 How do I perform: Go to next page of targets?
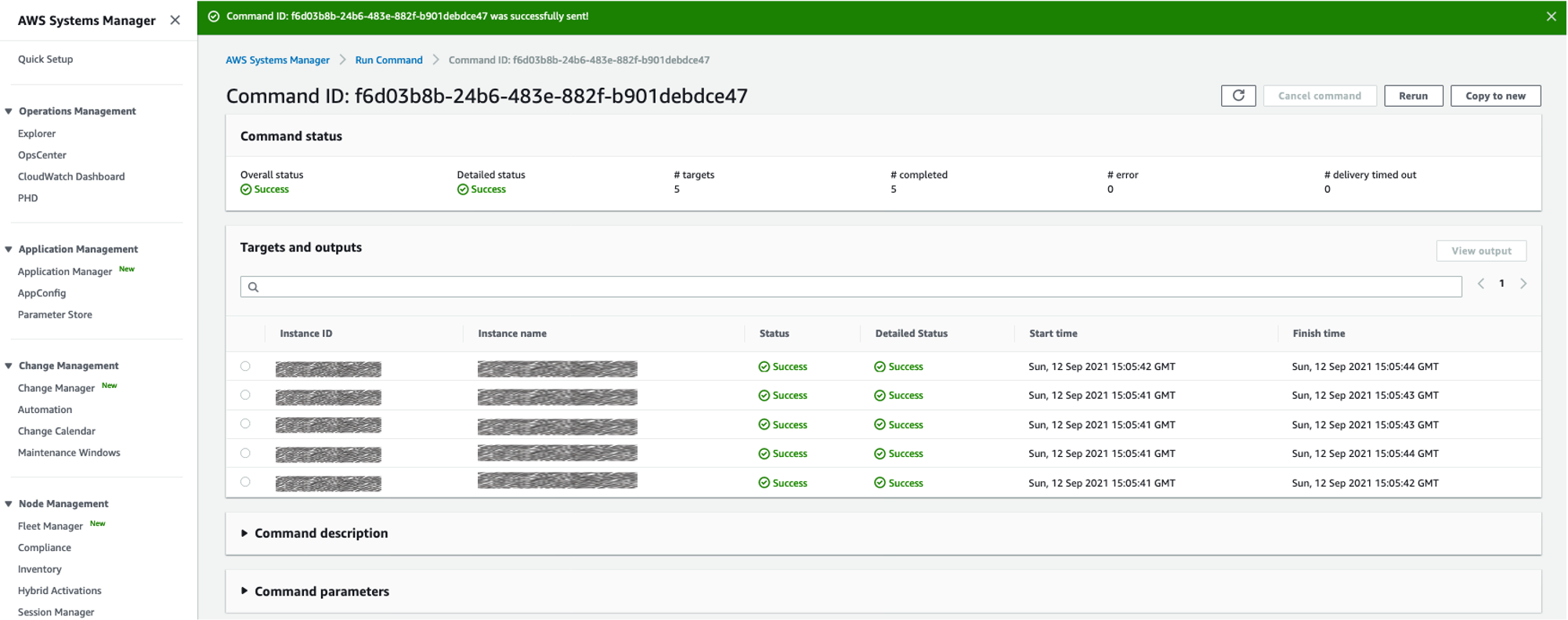[x=1523, y=284]
